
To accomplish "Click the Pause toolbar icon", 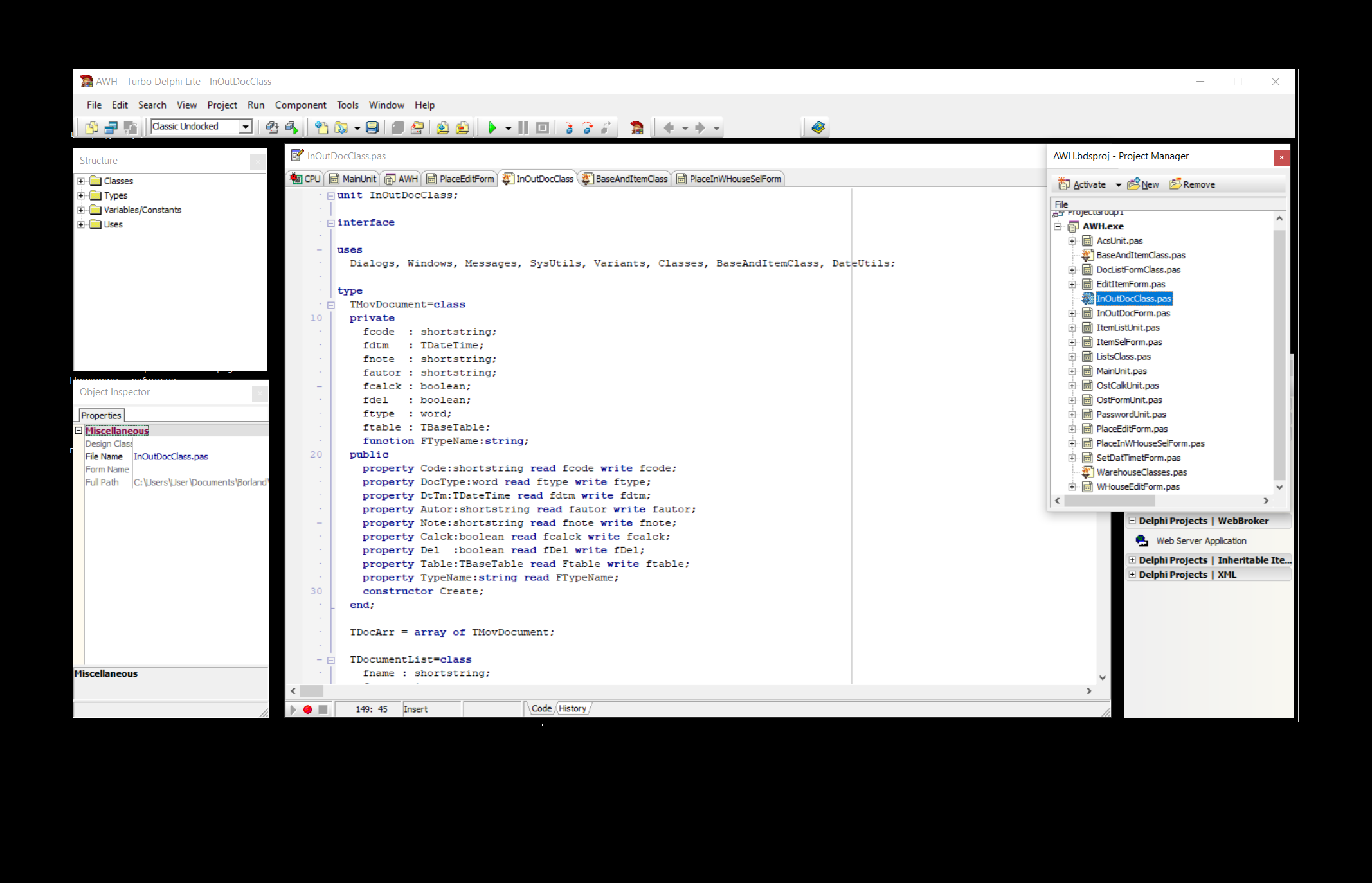I will 523,127.
